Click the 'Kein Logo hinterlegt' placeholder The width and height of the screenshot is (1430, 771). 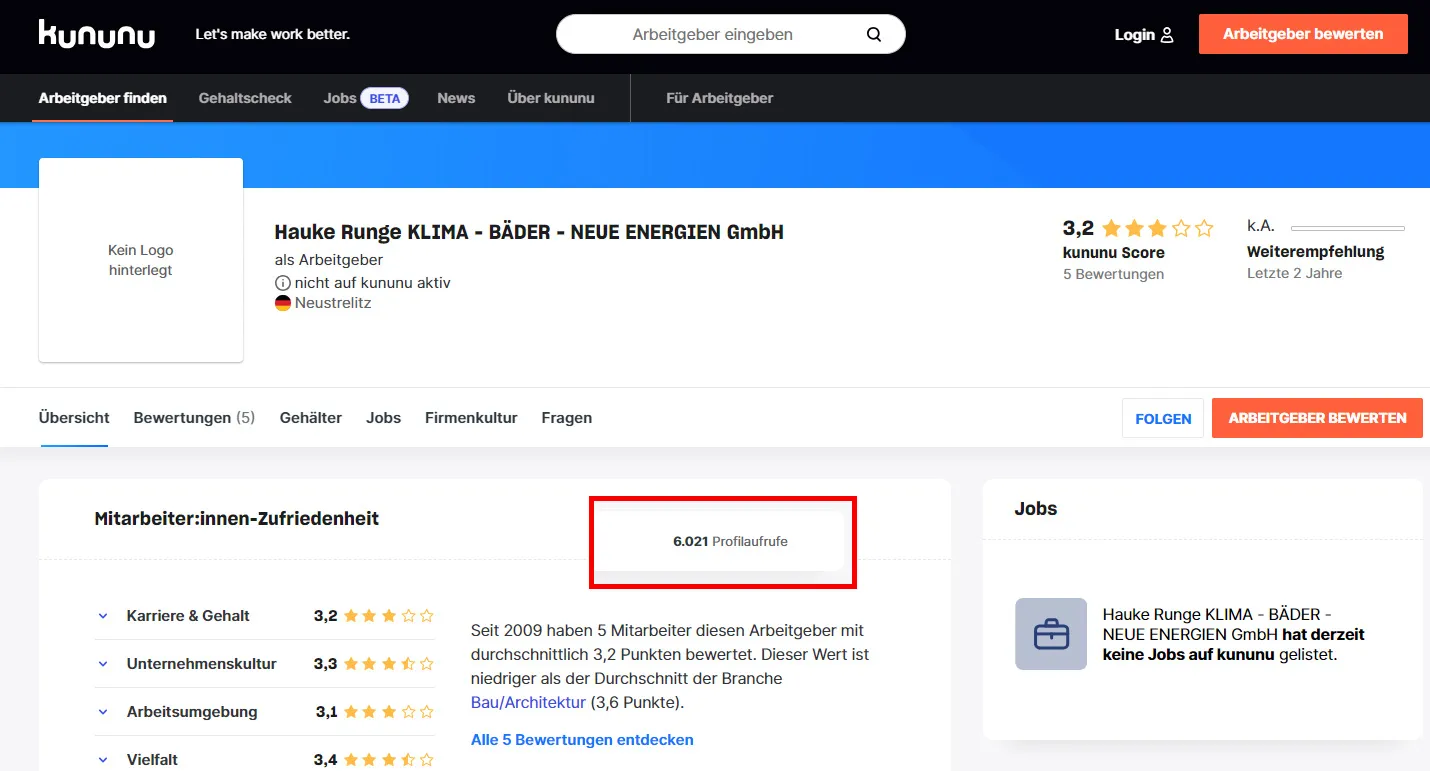point(141,260)
